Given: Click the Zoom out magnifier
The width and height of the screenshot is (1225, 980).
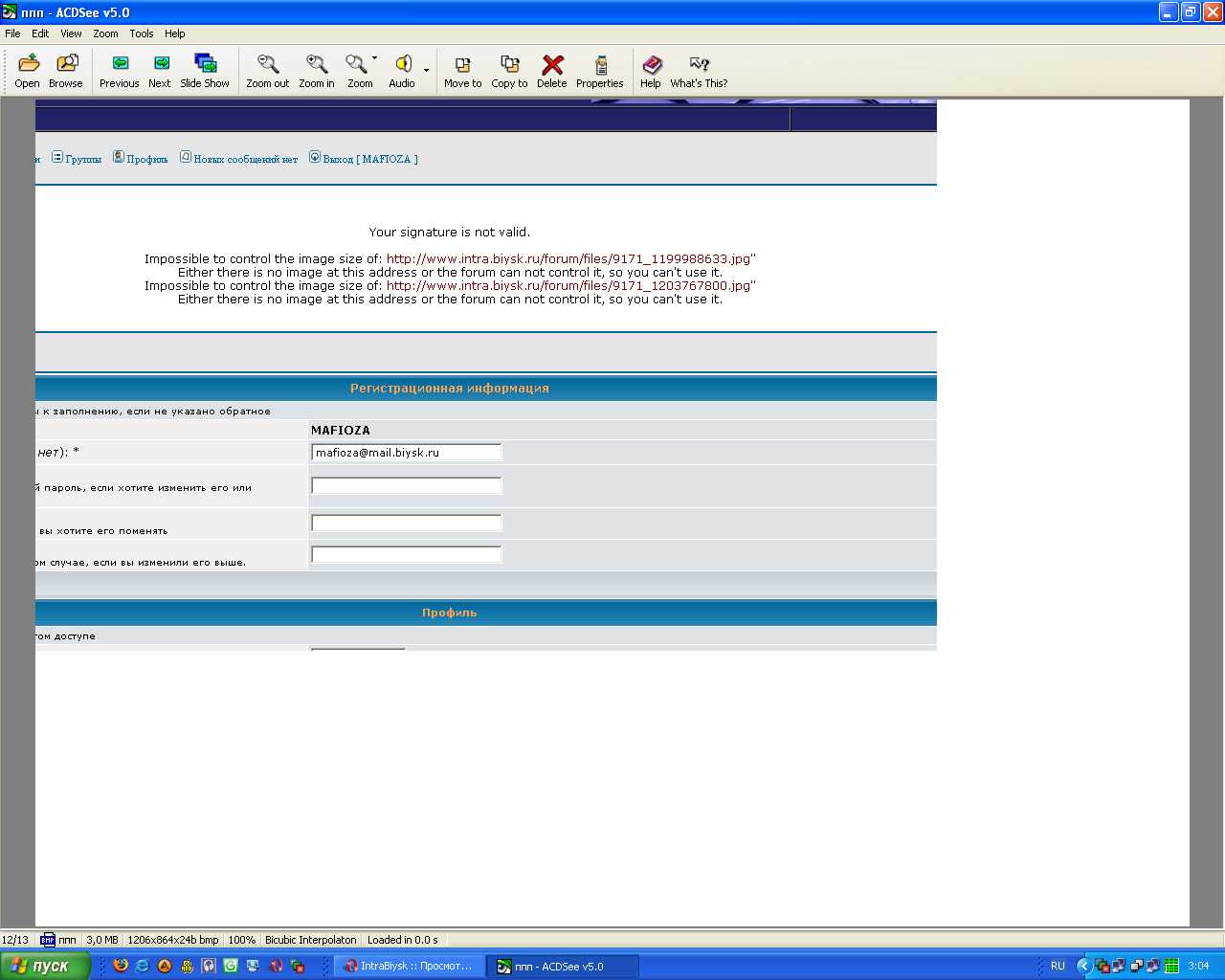Looking at the screenshot, I should pos(268,71).
